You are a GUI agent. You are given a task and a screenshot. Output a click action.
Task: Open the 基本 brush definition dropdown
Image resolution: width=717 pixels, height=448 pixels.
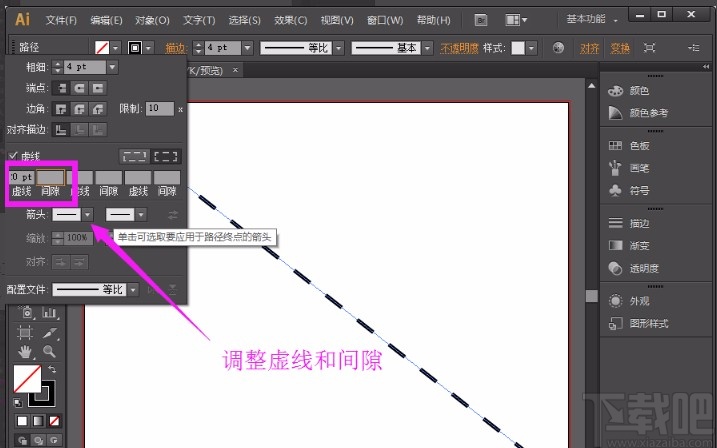click(428, 48)
